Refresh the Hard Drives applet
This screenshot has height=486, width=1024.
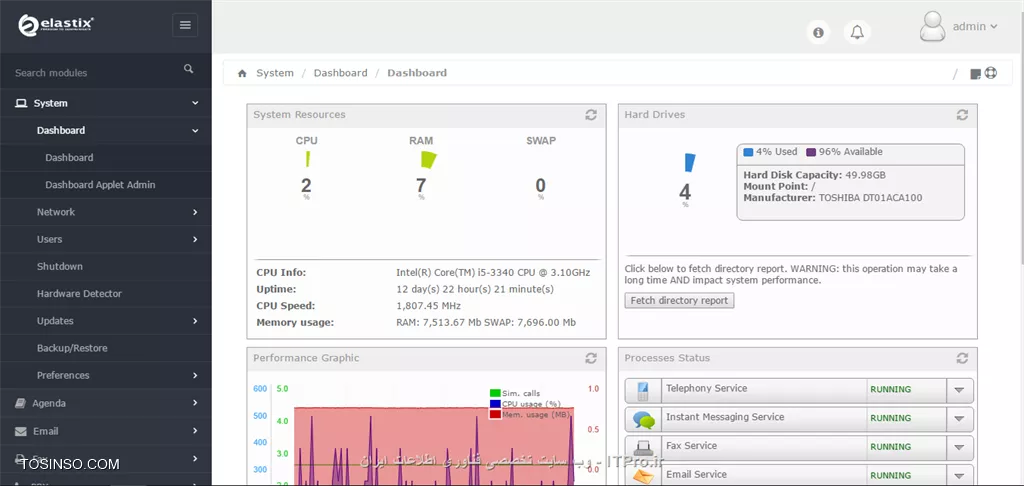point(962,115)
